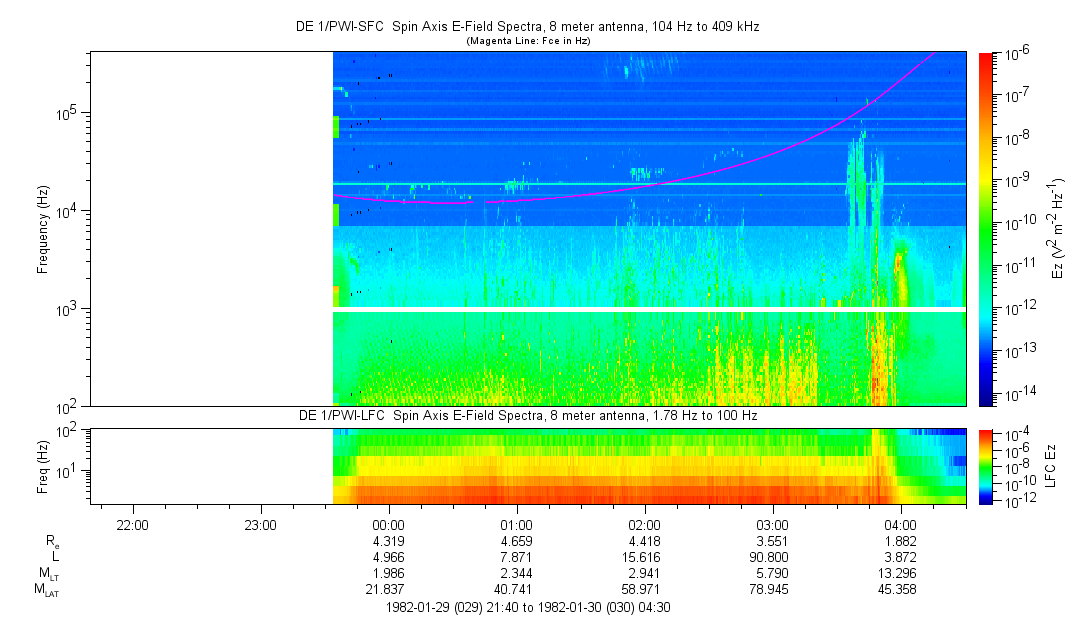Click the 04:00 time tick label
This screenshot has width=1083, height=620.
click(x=900, y=525)
